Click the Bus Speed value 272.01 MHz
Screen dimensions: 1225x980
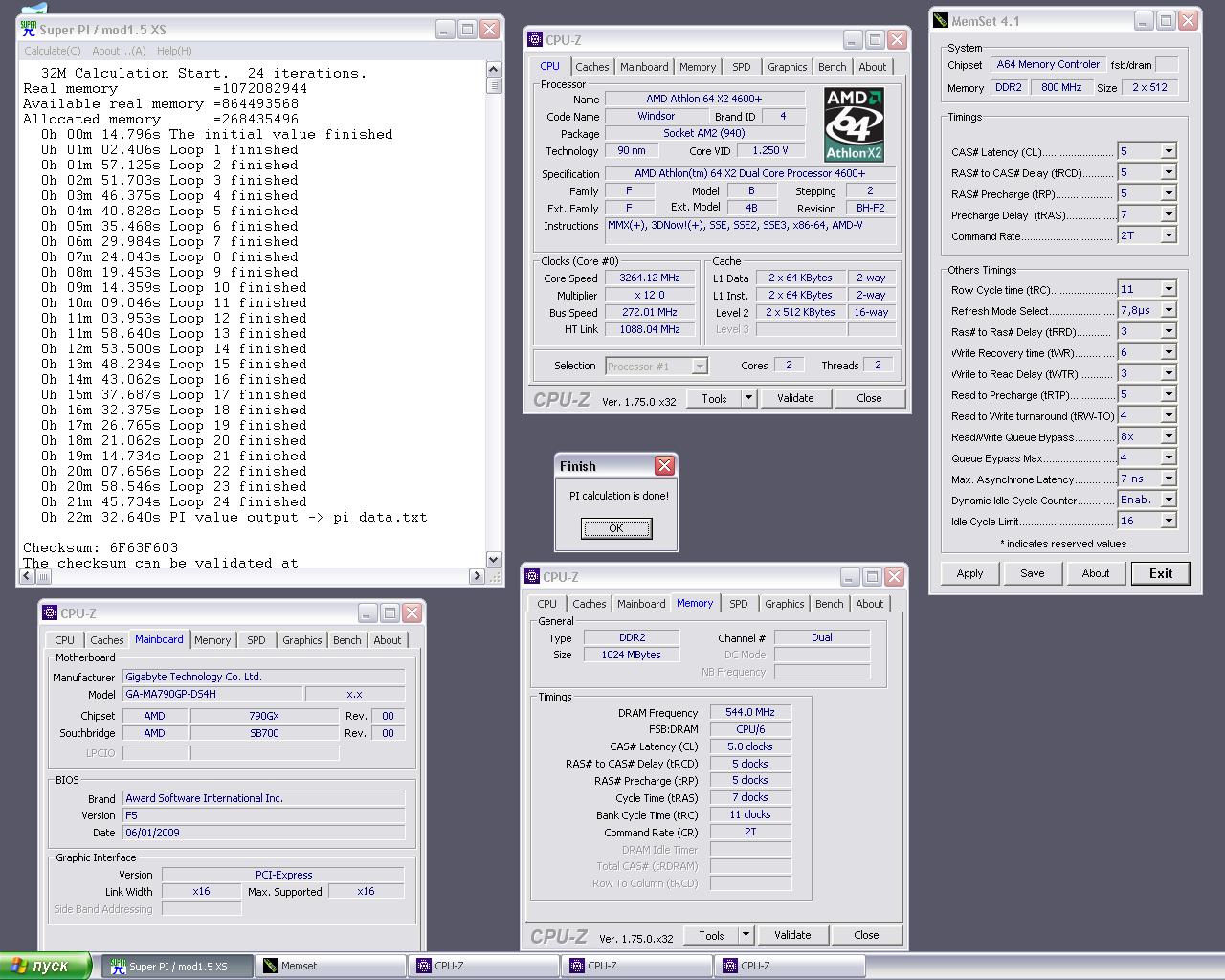tap(650, 312)
